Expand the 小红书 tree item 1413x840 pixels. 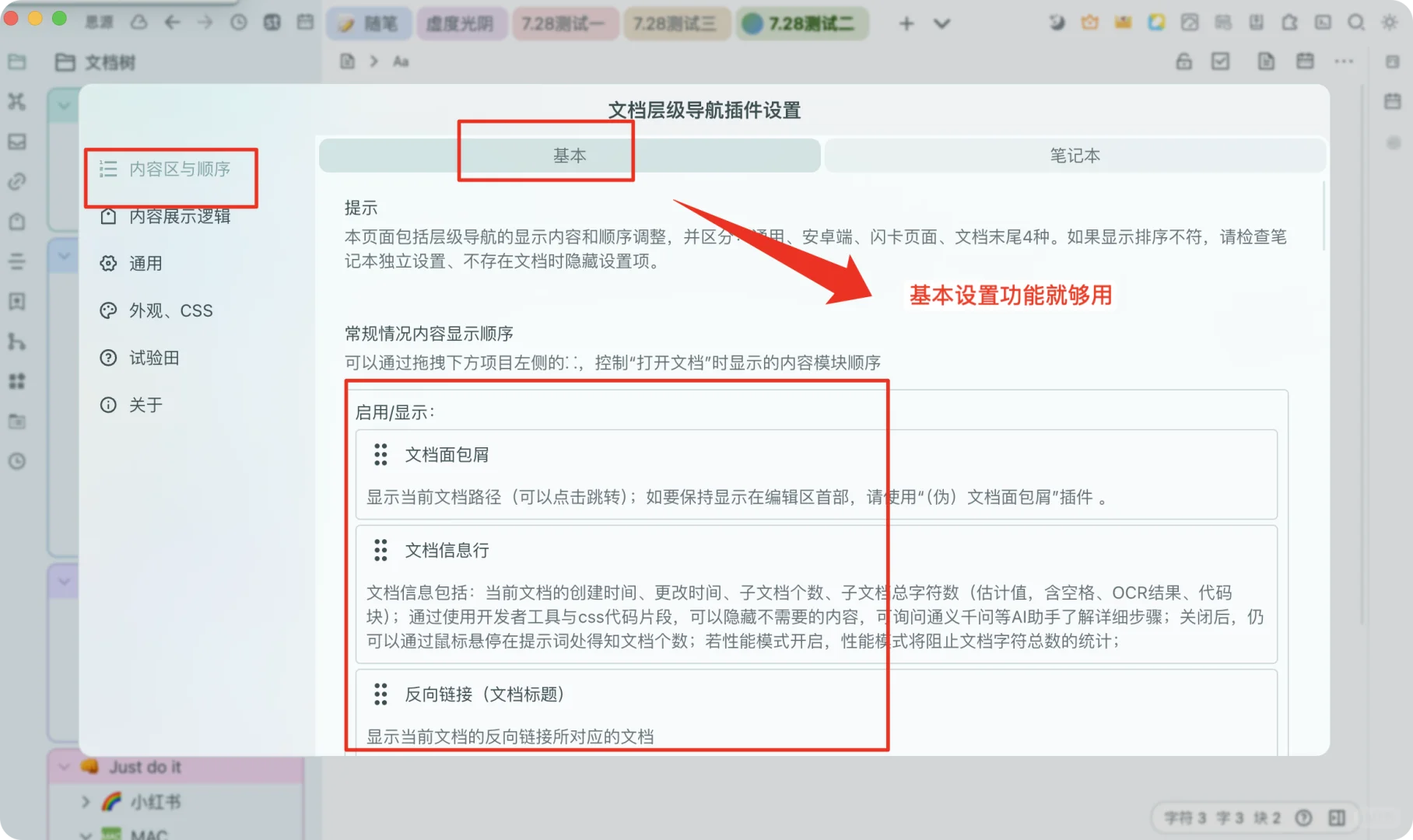click(86, 801)
